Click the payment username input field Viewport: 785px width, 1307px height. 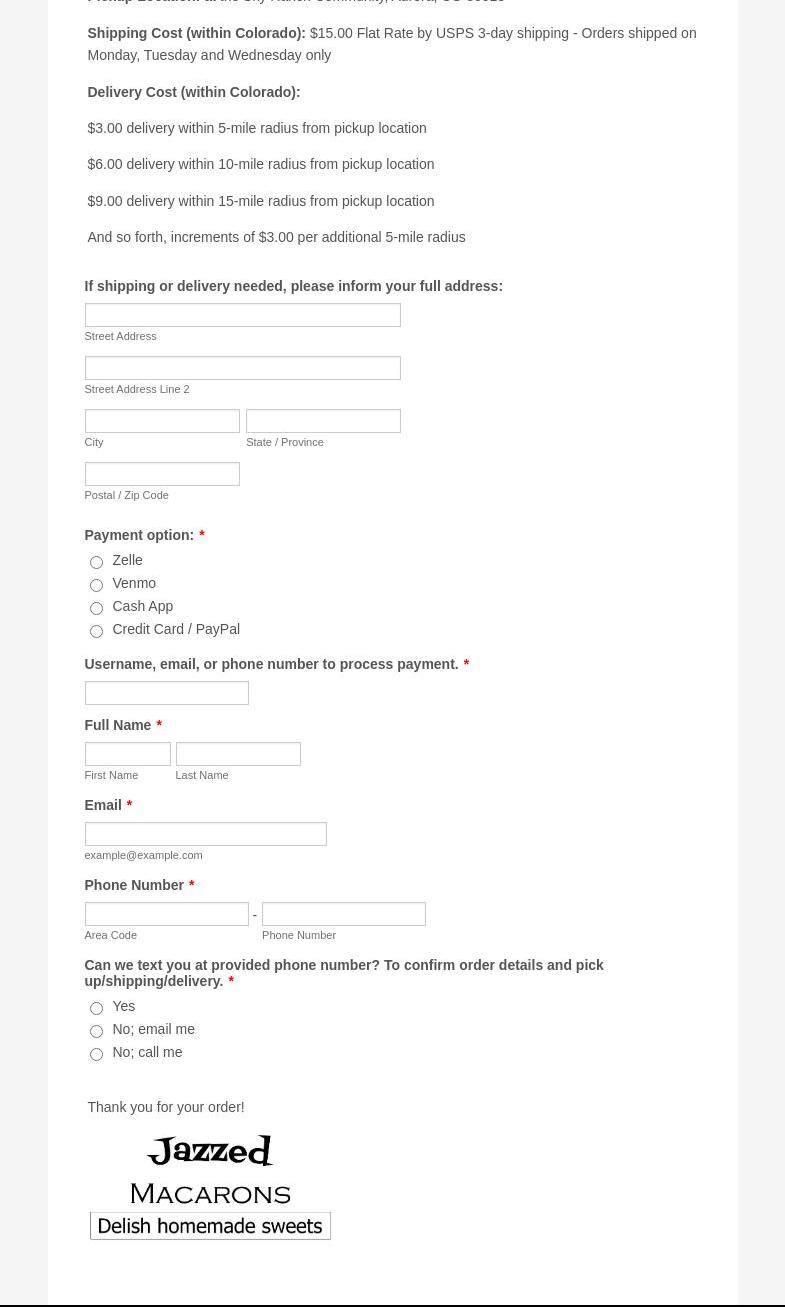pos(166,693)
